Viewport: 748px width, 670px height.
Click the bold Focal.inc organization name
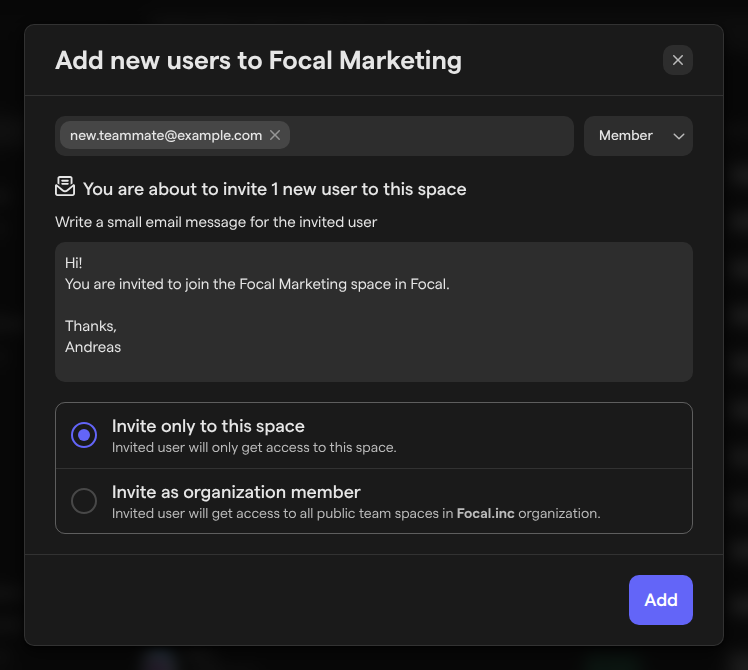(x=486, y=513)
